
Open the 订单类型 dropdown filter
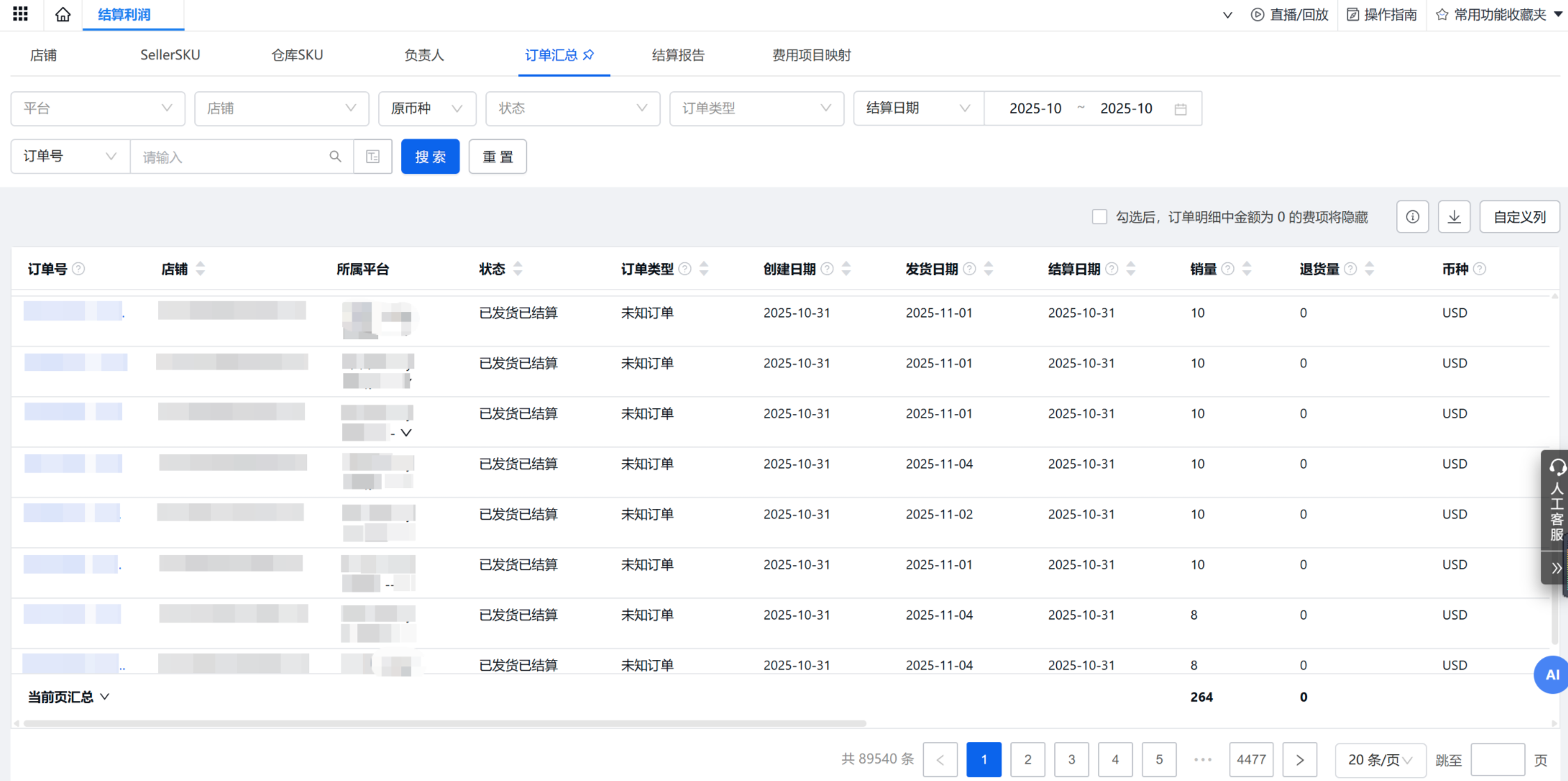pos(757,109)
